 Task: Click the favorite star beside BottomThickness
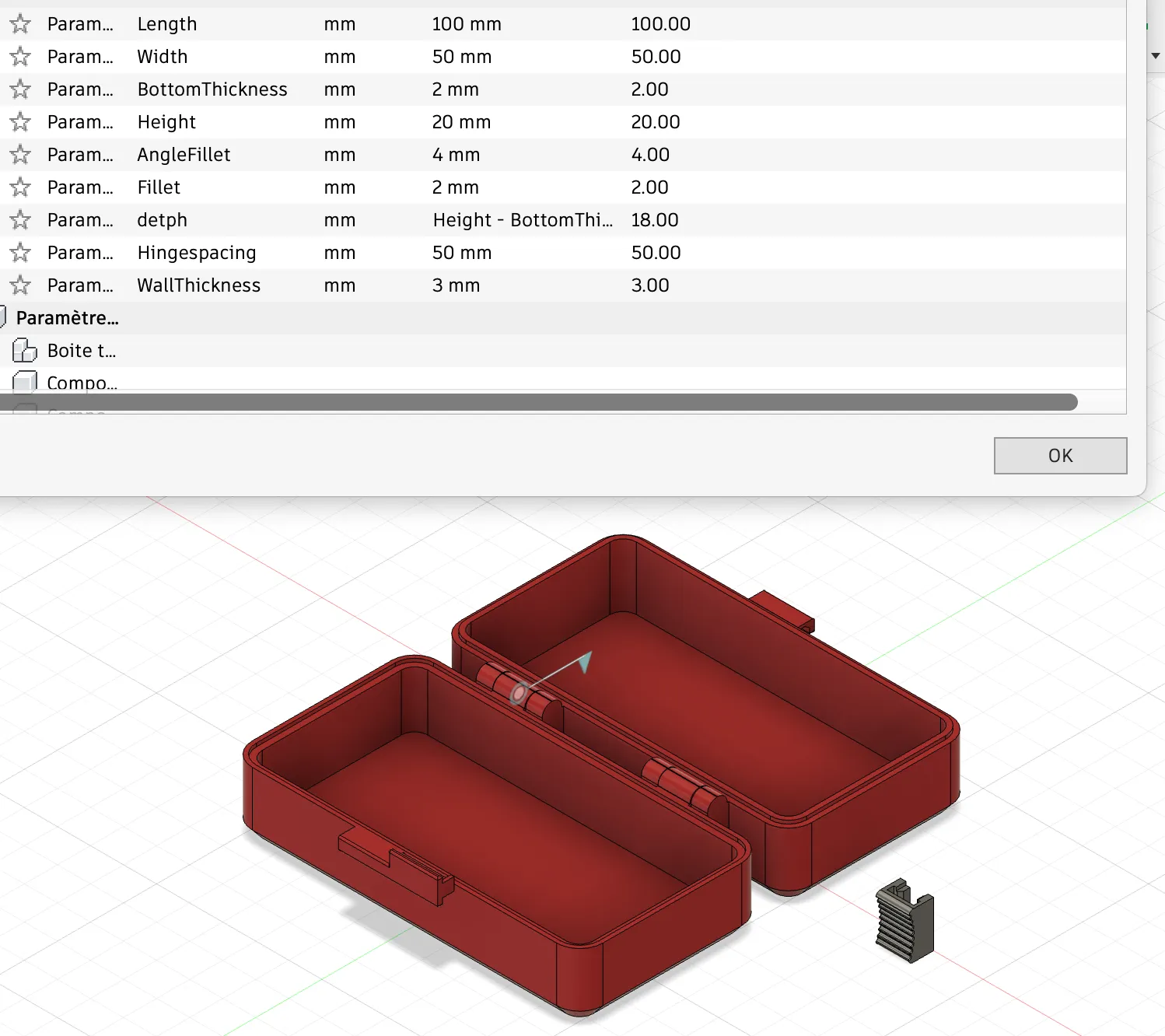[20, 89]
